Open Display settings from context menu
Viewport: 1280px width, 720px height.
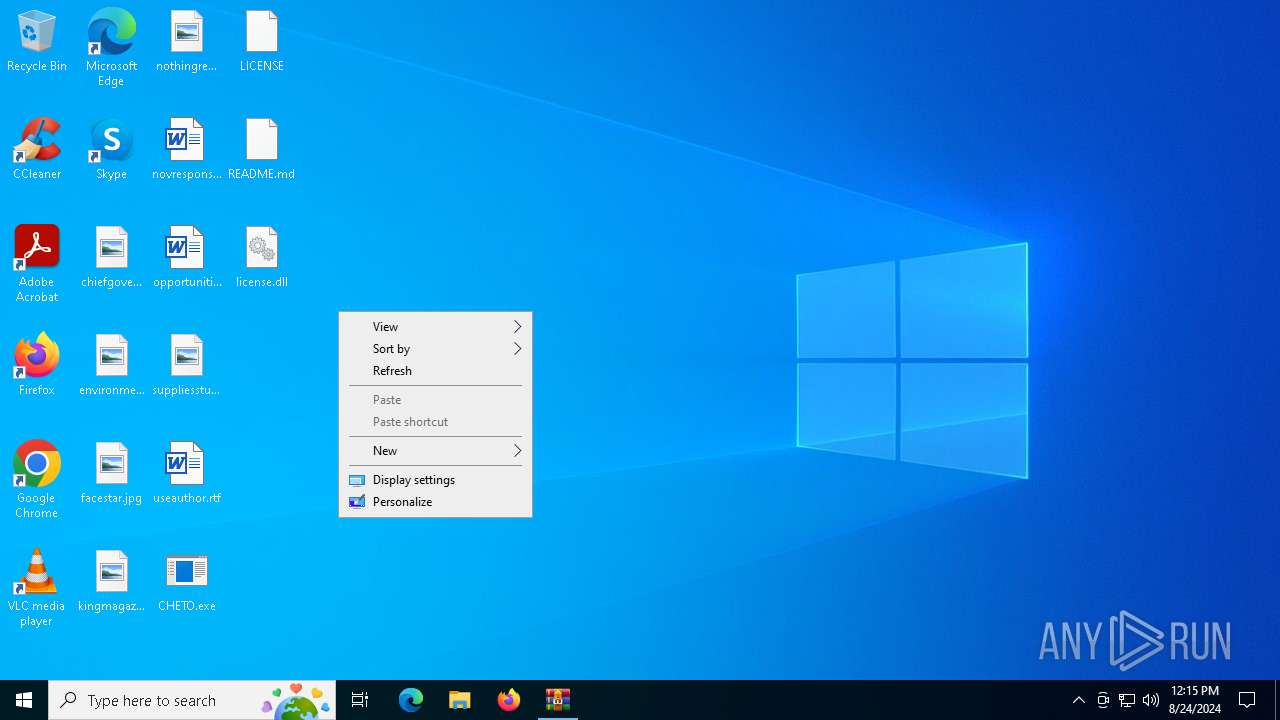[x=435, y=480]
